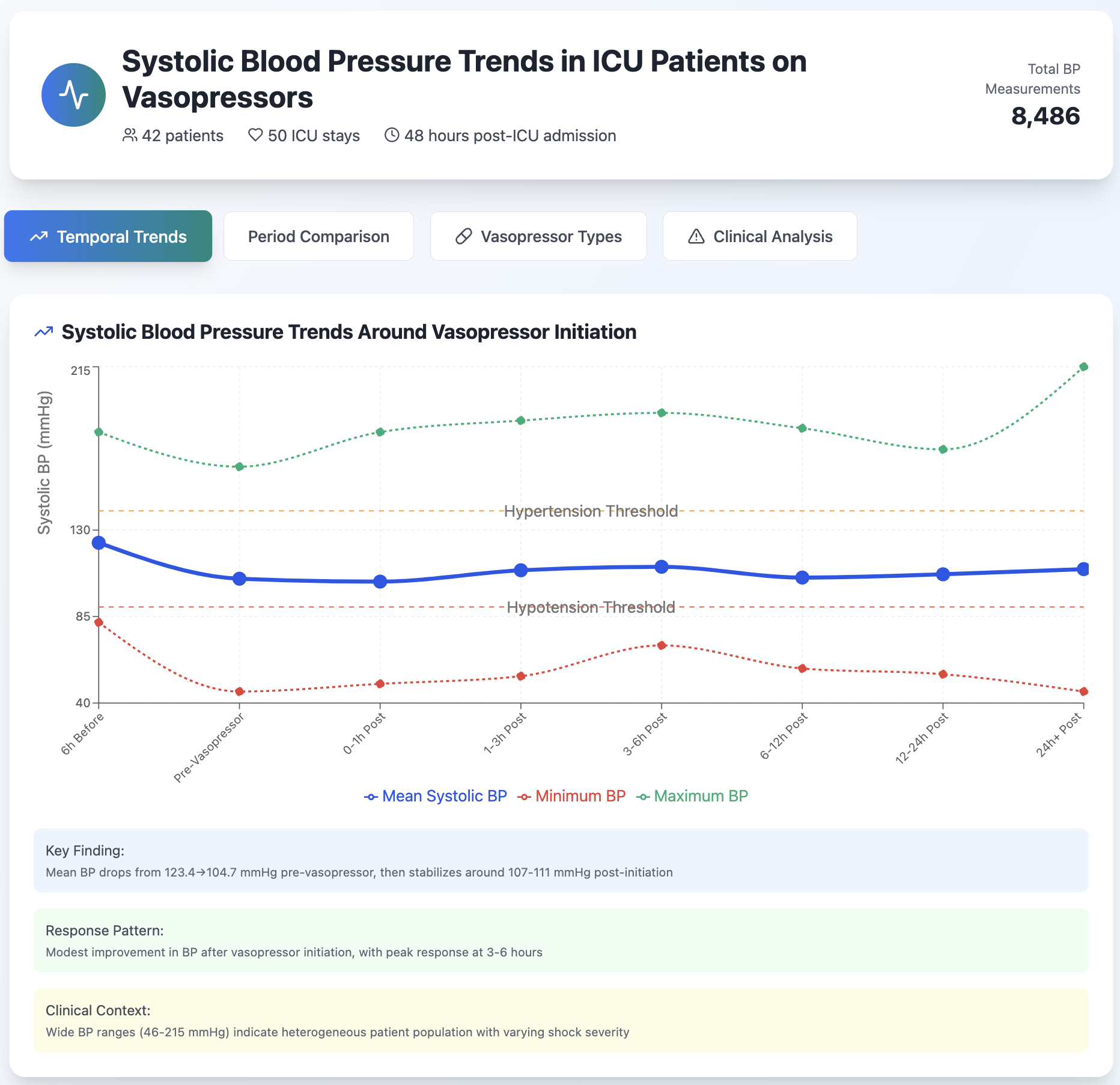Open the Vasopressor Types tab

pos(538,237)
